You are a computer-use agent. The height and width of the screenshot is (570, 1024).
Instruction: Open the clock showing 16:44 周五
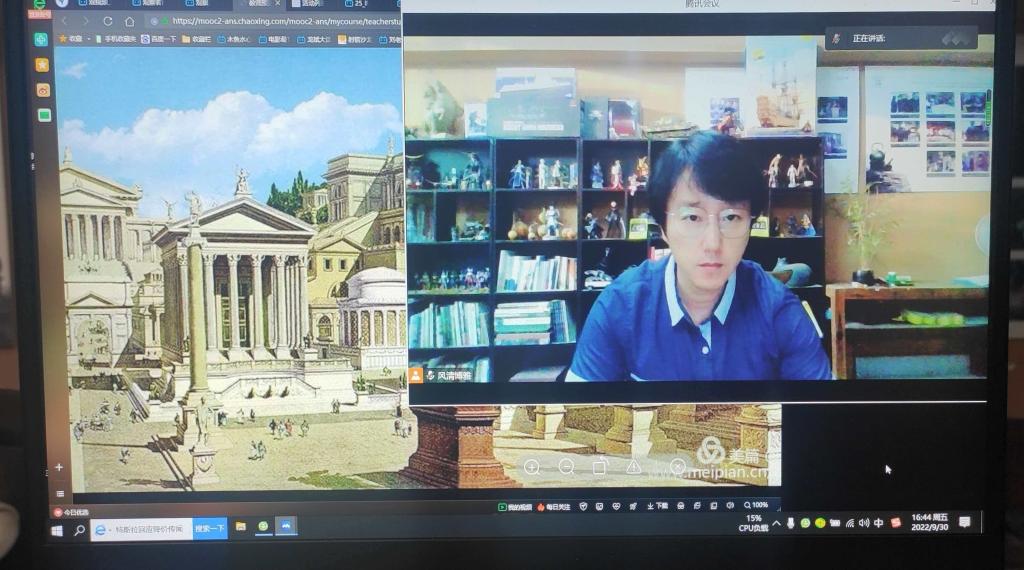(930, 522)
